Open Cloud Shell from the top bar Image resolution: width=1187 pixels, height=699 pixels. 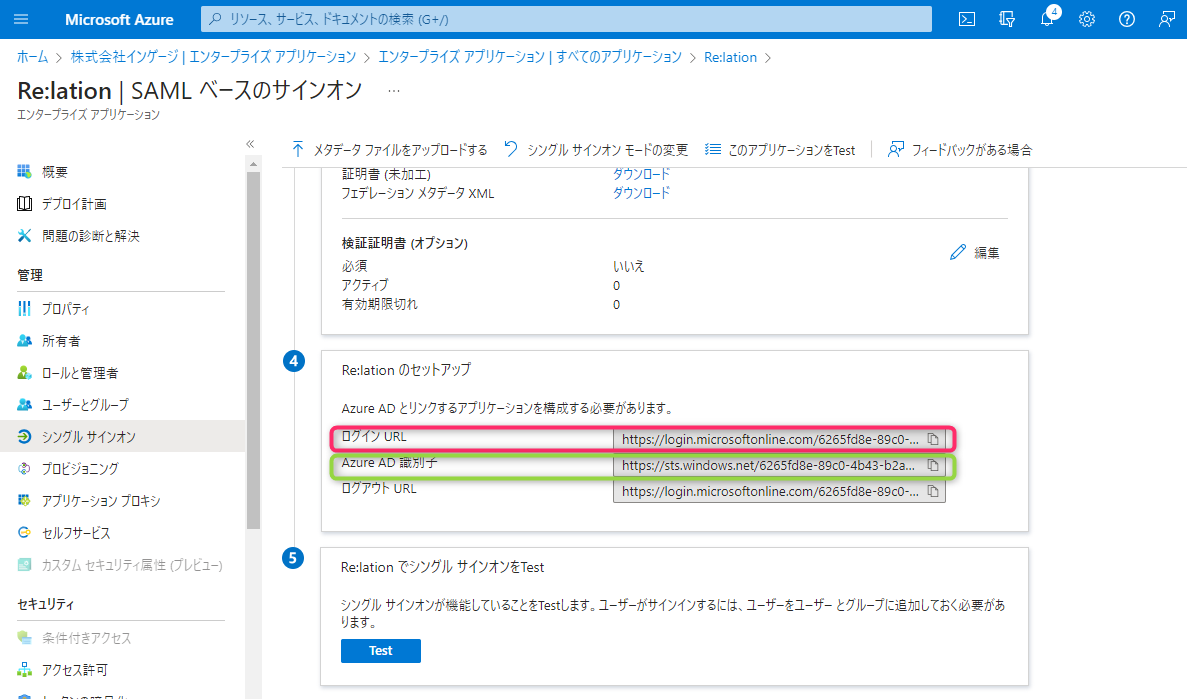tap(967, 19)
